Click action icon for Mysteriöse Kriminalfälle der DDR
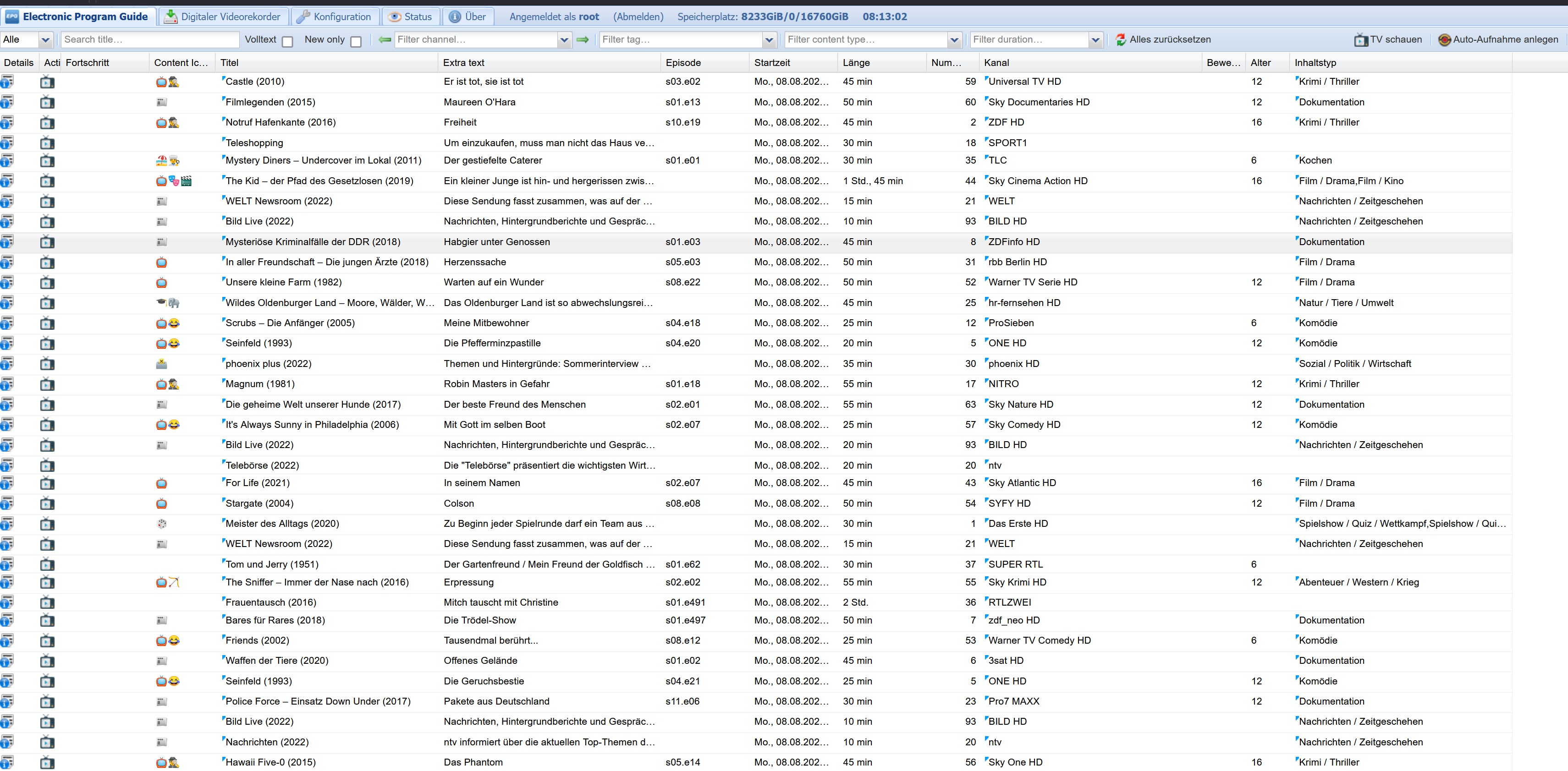Screen dimensions: 1568x771 point(48,242)
